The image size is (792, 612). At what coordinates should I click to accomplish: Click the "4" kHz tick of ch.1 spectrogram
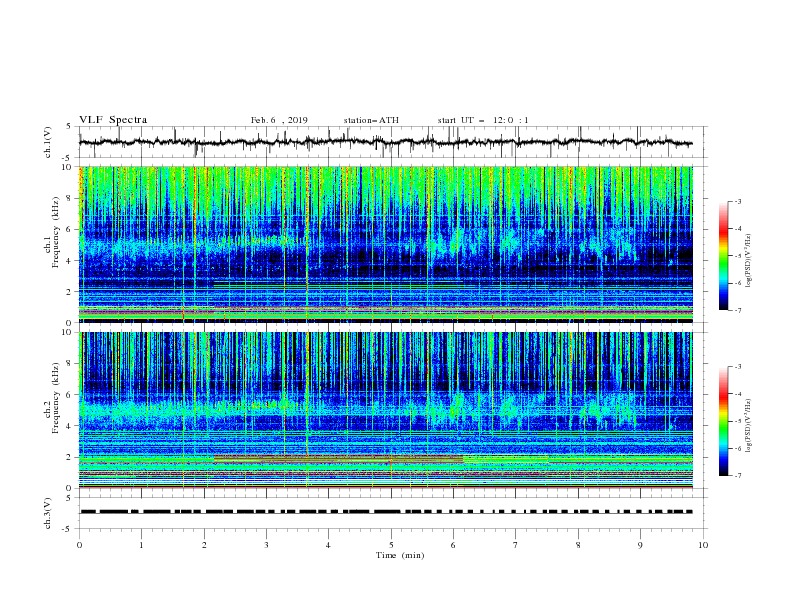point(69,261)
